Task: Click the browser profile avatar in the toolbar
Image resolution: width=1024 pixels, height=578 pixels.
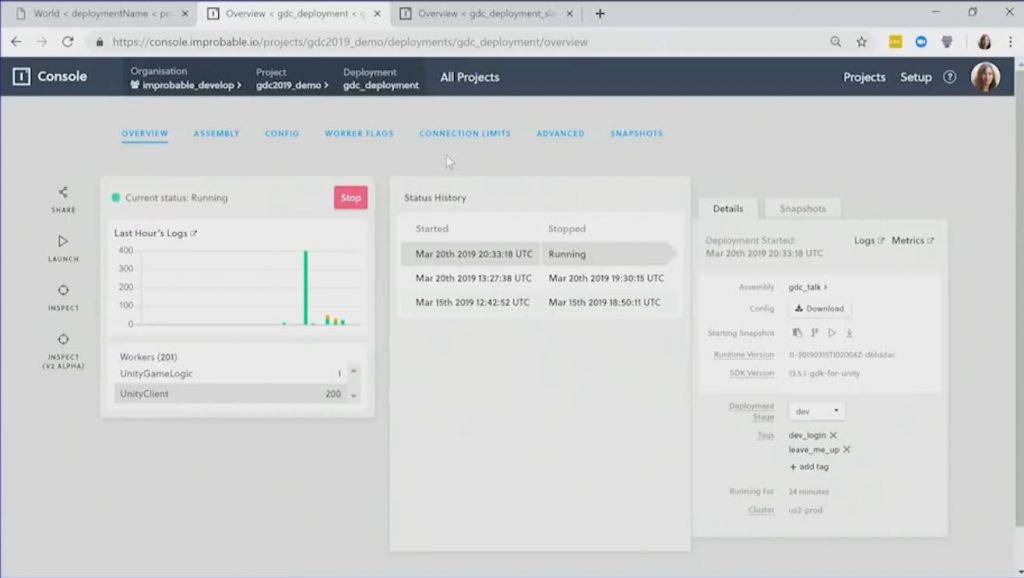Action: pos(984,42)
